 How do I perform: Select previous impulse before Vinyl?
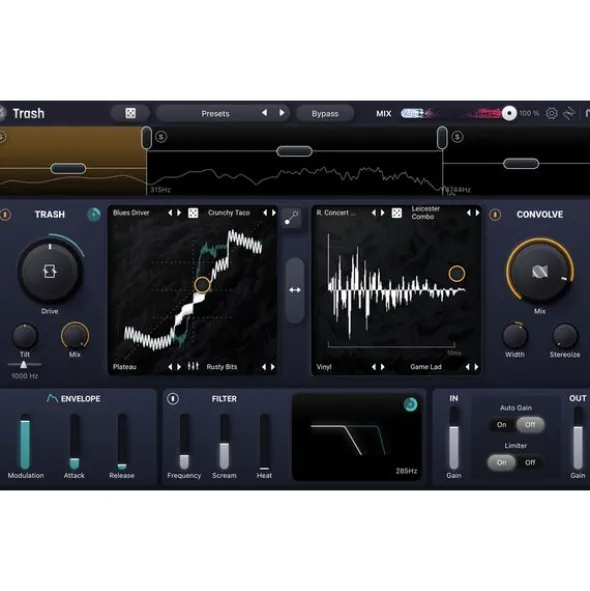point(374,366)
